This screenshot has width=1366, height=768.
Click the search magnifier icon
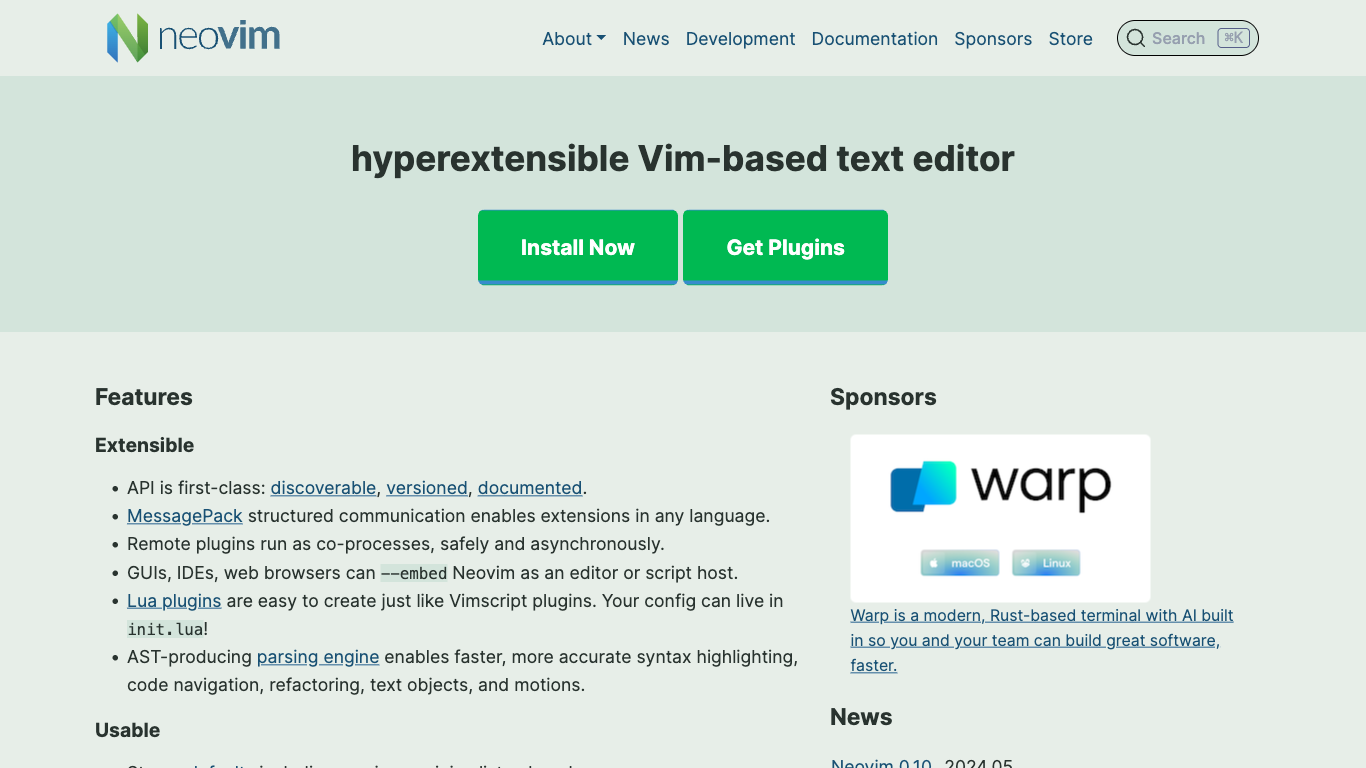1136,38
